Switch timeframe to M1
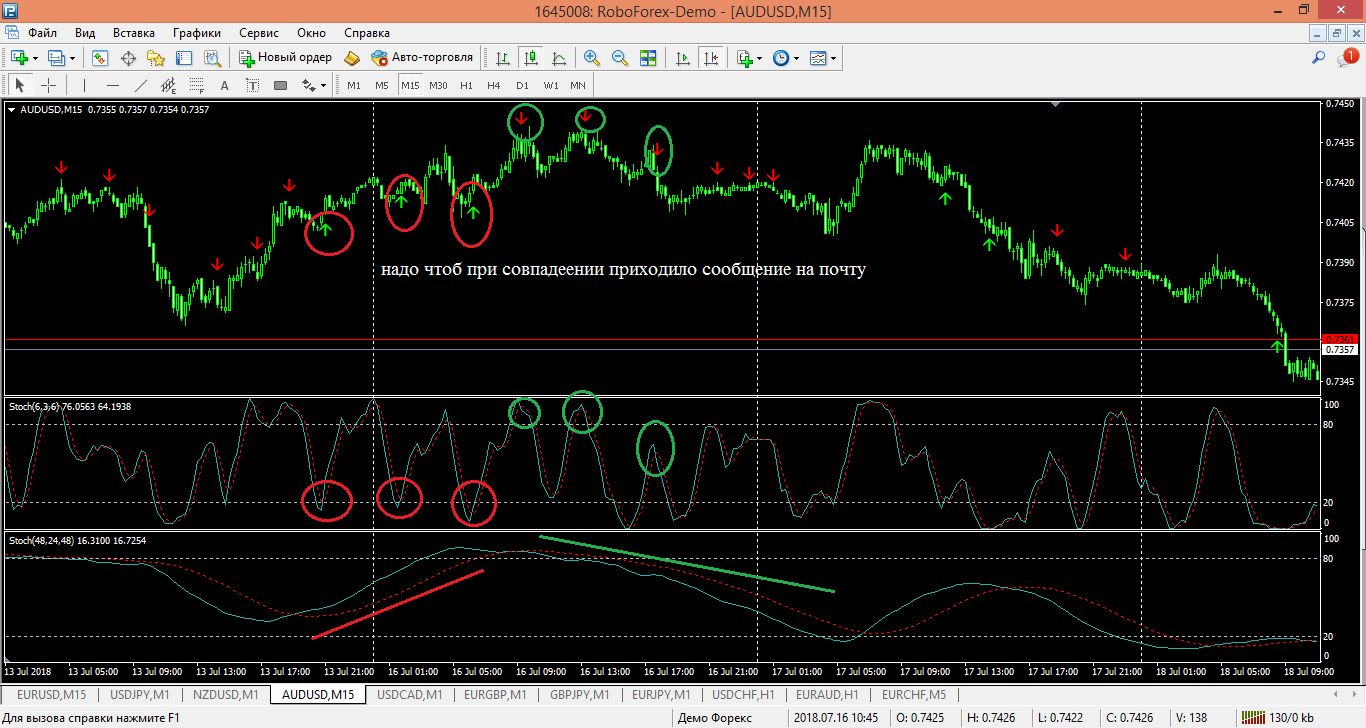1366x728 pixels. click(354, 85)
